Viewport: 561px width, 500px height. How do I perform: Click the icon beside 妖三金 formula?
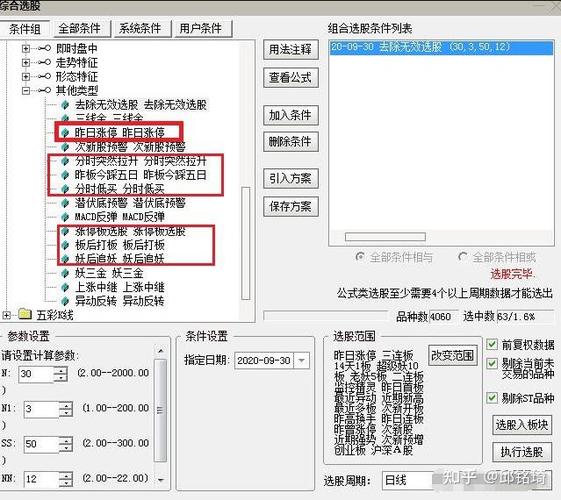65,274
